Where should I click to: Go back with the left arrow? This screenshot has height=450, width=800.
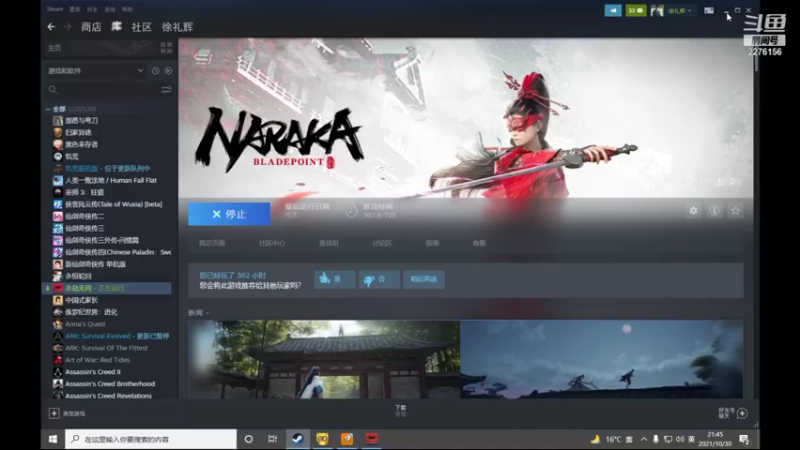(x=51, y=27)
